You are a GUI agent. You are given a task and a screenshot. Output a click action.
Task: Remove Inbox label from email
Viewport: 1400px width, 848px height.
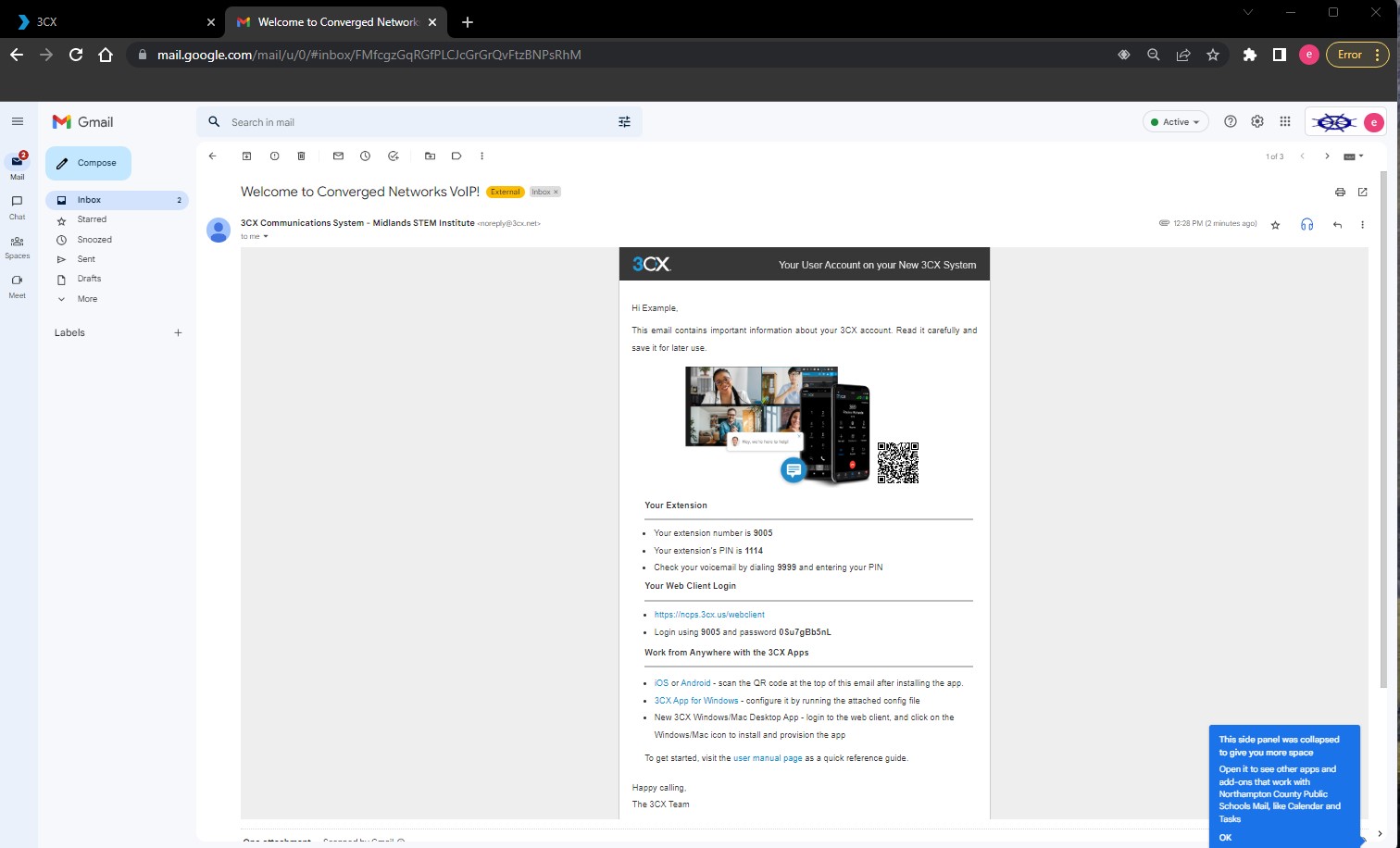(x=556, y=193)
